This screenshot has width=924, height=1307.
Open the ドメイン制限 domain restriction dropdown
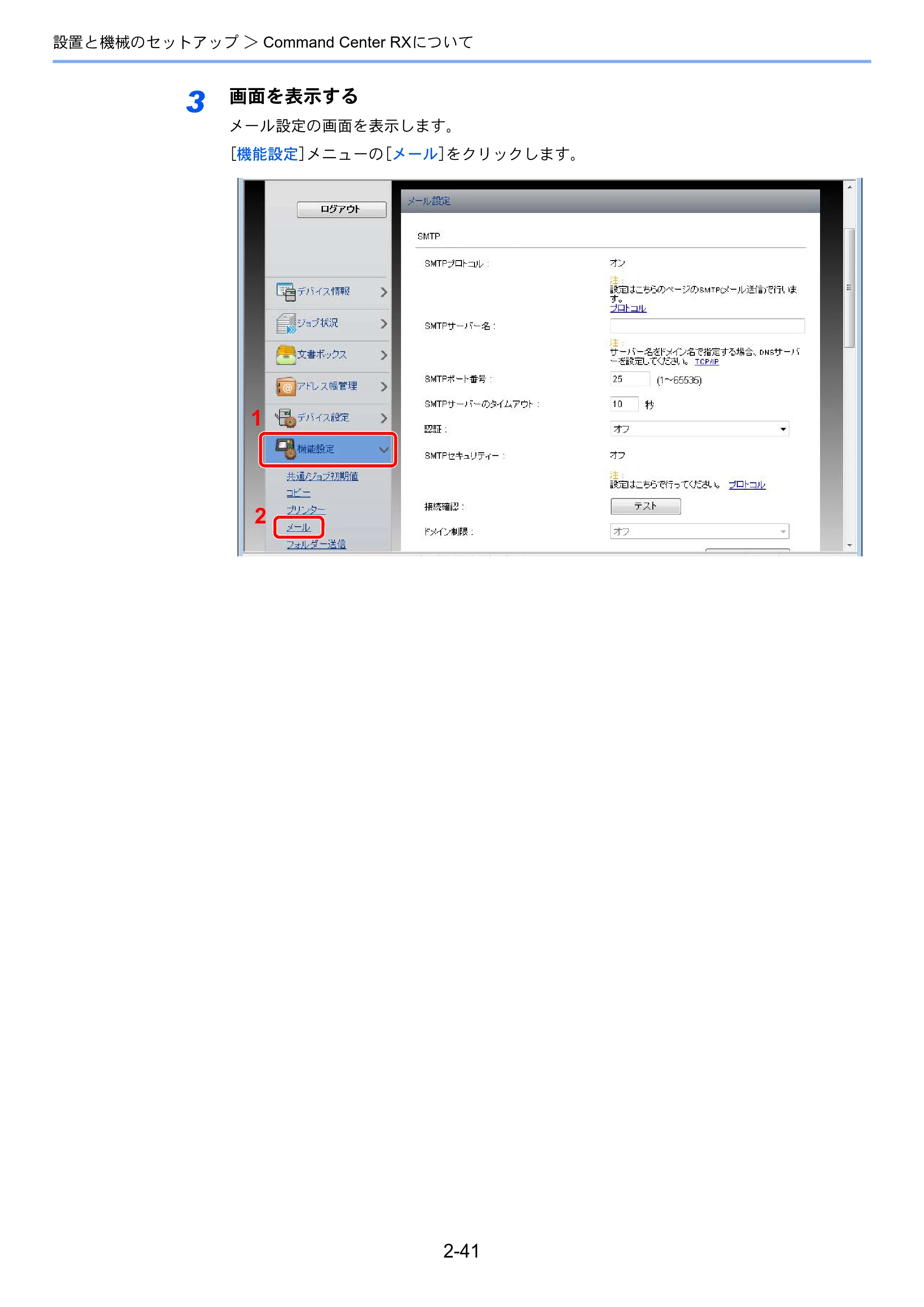point(699,532)
